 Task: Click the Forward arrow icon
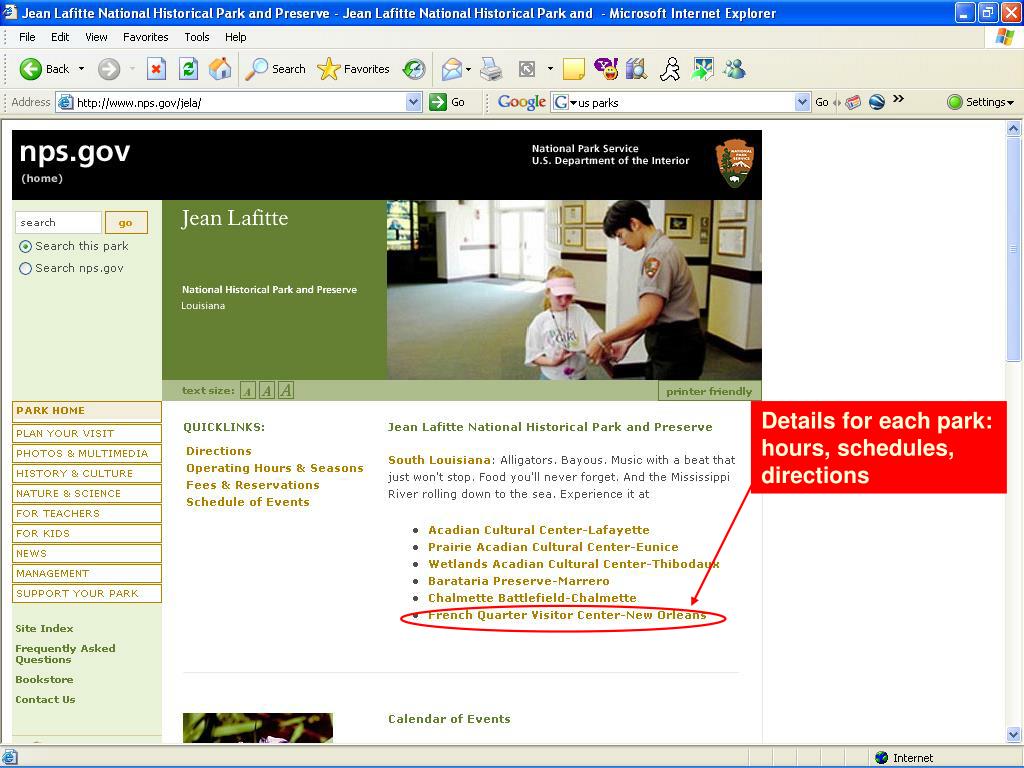point(109,69)
